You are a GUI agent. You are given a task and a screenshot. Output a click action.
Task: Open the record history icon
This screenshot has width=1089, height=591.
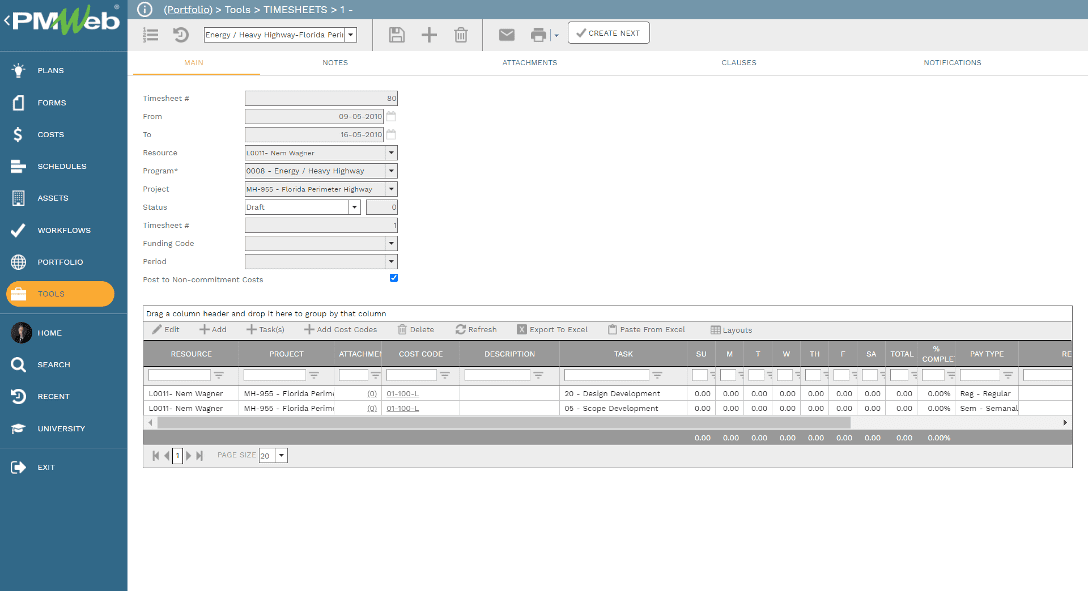[x=178, y=33]
